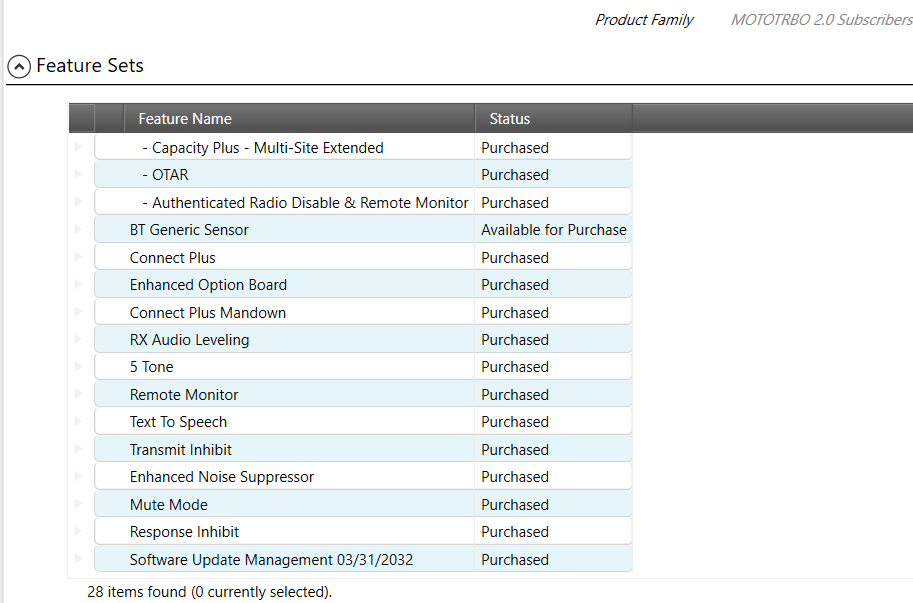
Task: Select the Enhanced Noise Suppressor row
Action: [x=221, y=477]
